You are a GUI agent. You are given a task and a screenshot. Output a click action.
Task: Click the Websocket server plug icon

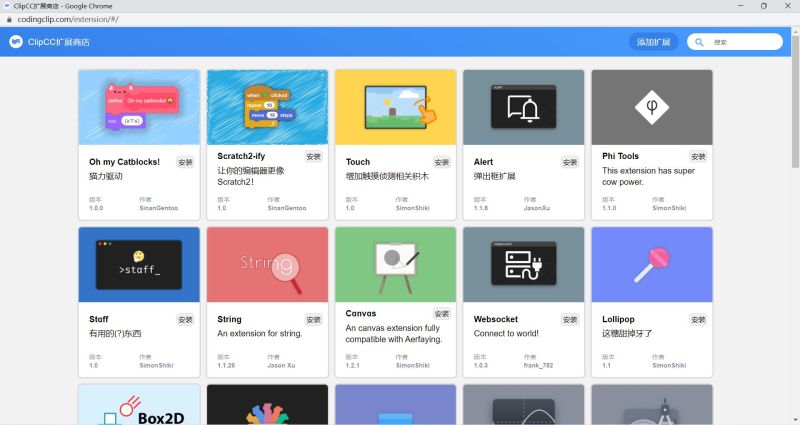523,264
